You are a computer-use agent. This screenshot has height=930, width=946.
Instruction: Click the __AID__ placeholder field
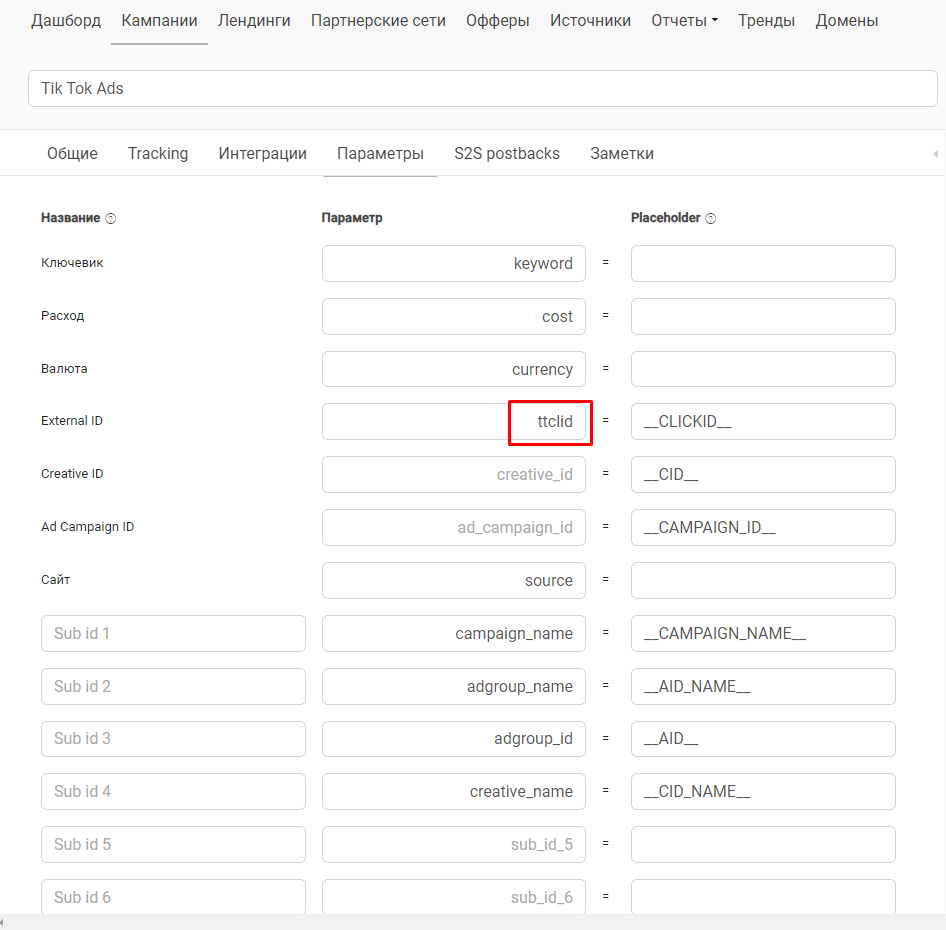click(763, 739)
